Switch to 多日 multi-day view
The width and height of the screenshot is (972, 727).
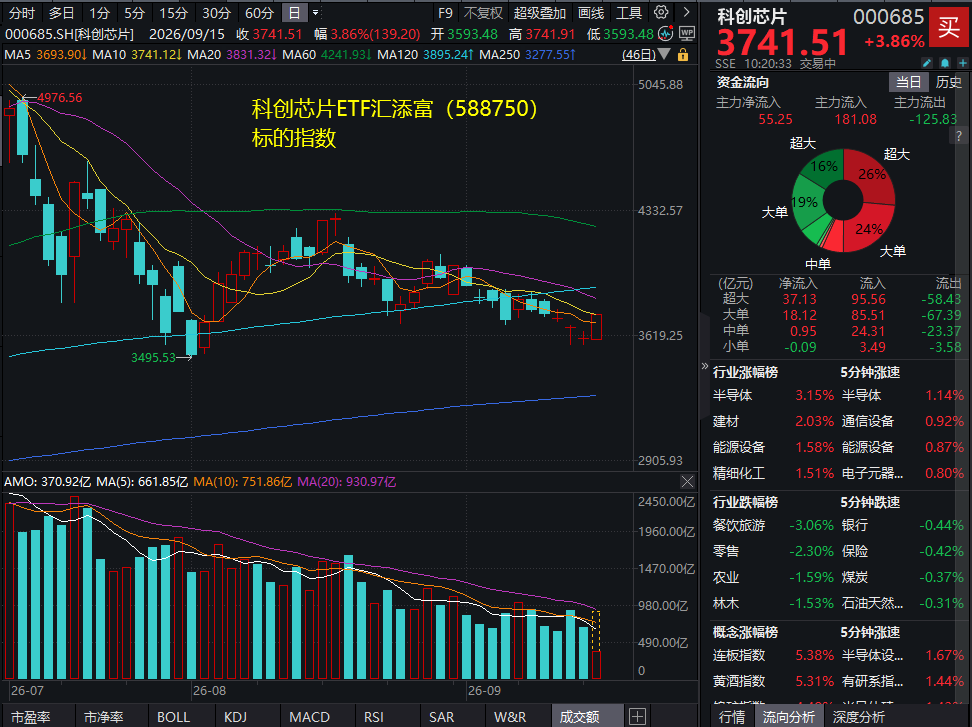coord(61,13)
